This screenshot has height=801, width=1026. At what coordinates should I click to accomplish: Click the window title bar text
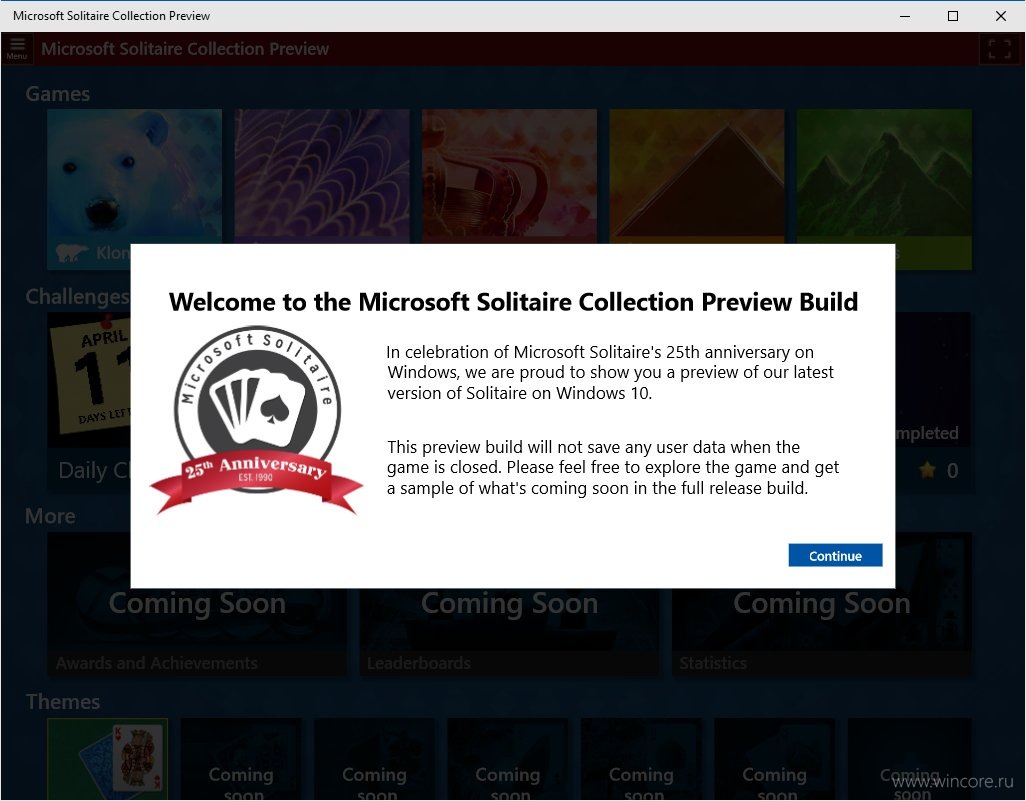111,16
